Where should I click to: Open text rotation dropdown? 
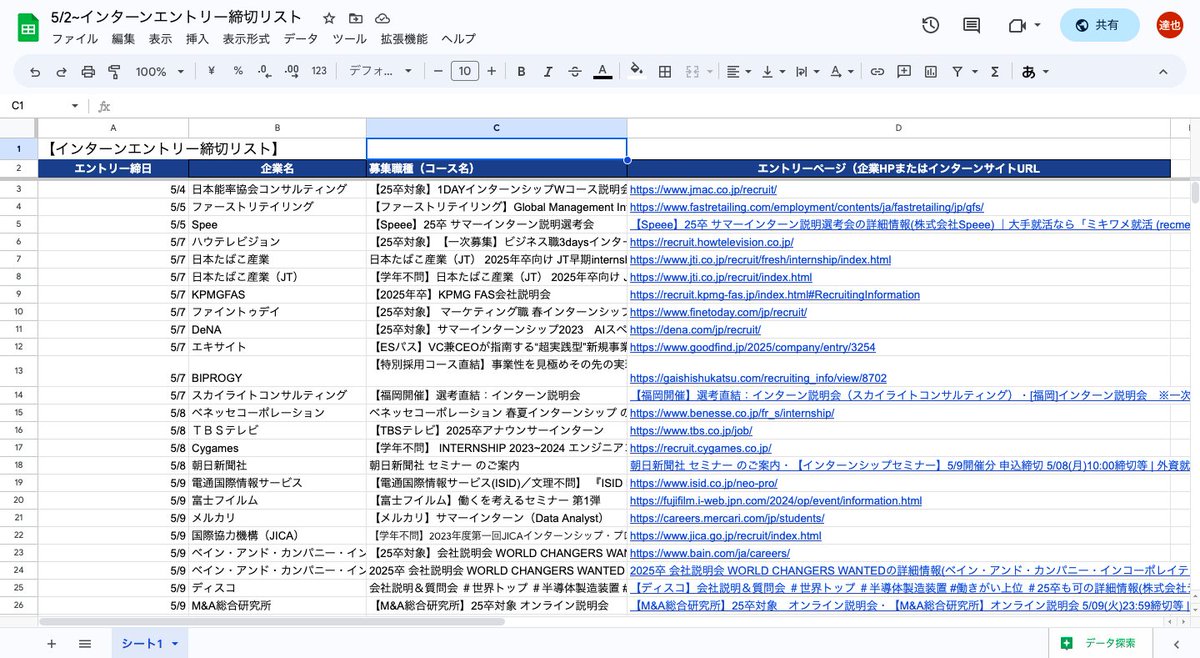[x=842, y=71]
